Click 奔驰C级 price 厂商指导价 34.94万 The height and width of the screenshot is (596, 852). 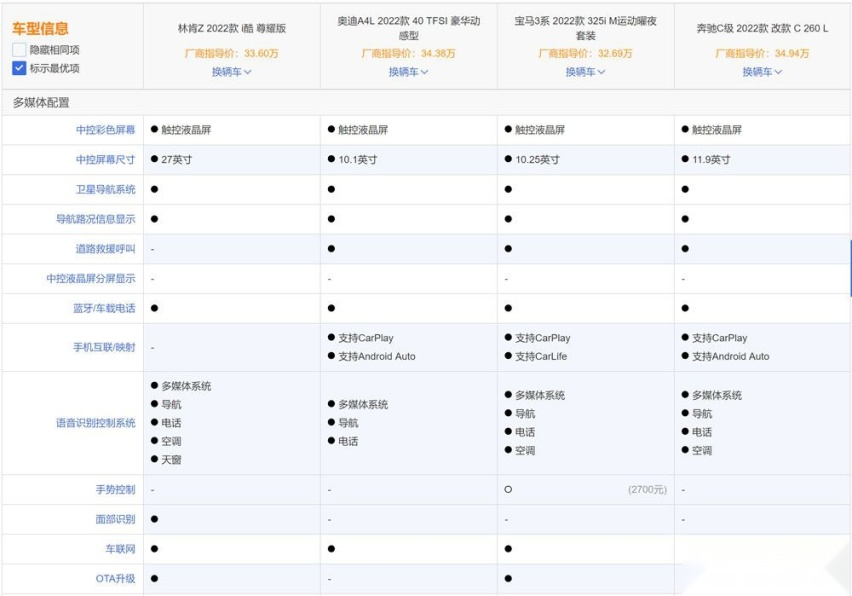762,53
